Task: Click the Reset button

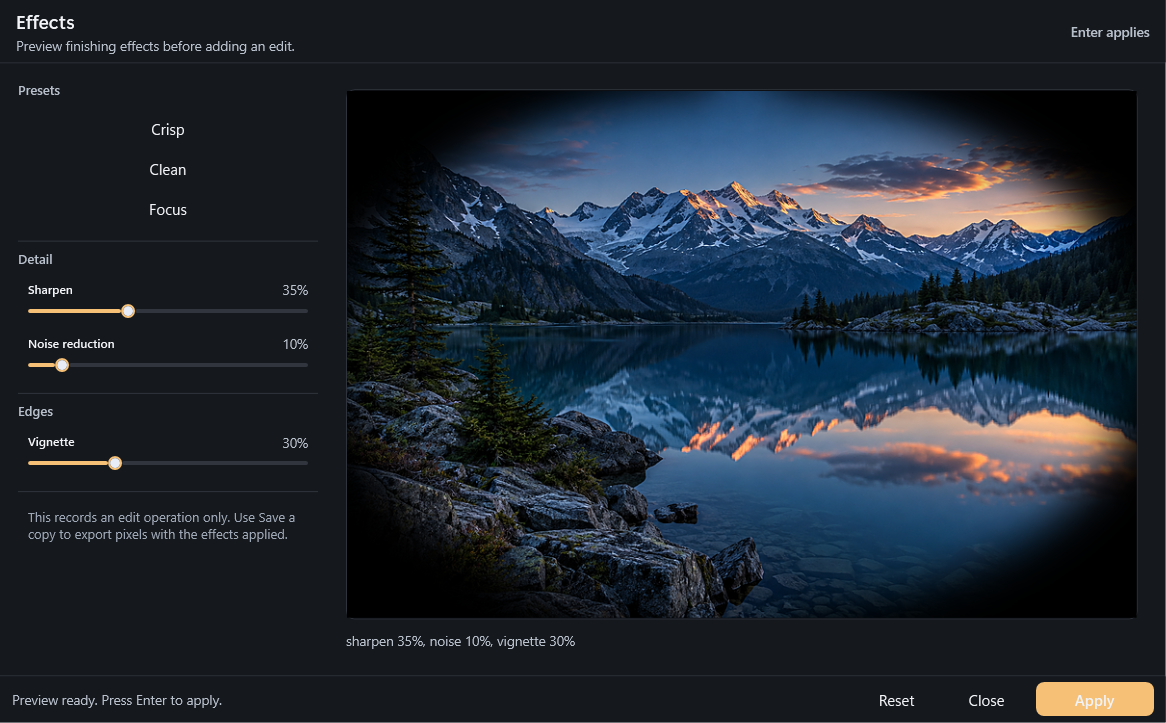Action: click(896, 701)
